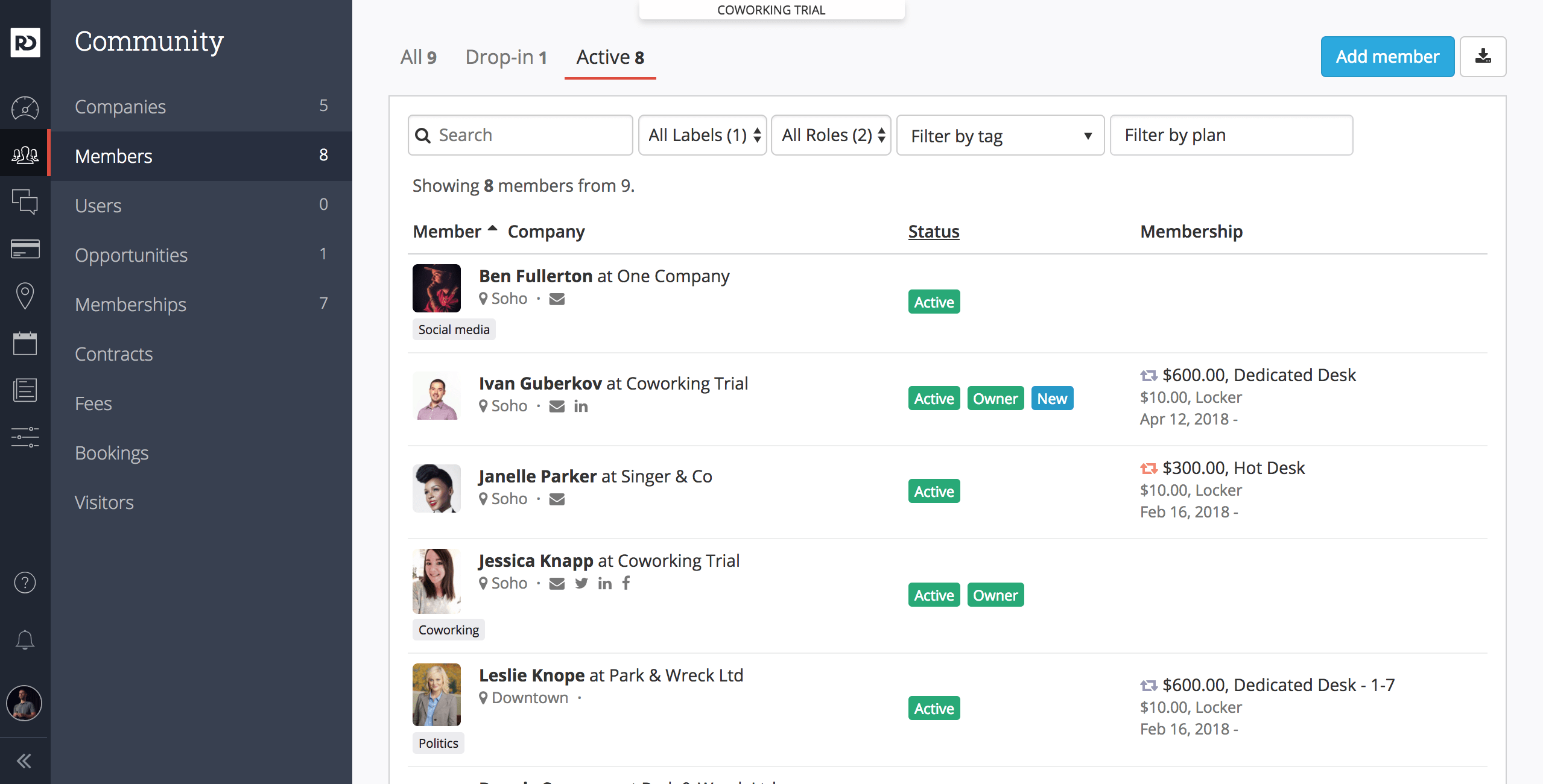1543x784 pixels.
Task: Click the LinkedIn icon for Ivan Guberkov
Action: [x=581, y=406]
